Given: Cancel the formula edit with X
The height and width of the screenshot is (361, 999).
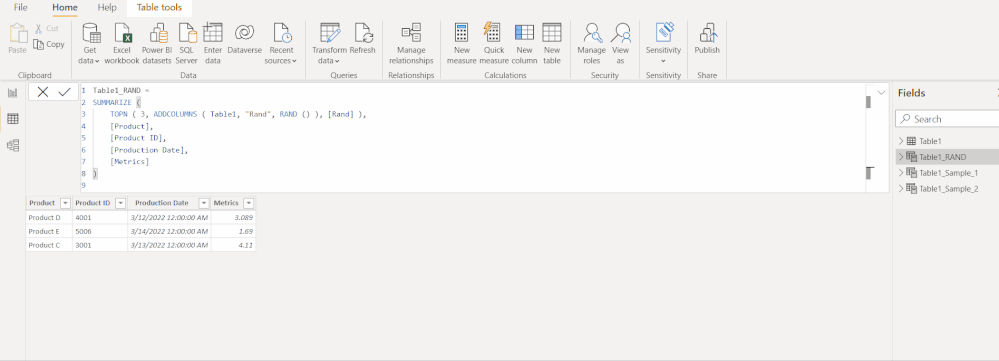Looking at the screenshot, I should click(x=43, y=92).
